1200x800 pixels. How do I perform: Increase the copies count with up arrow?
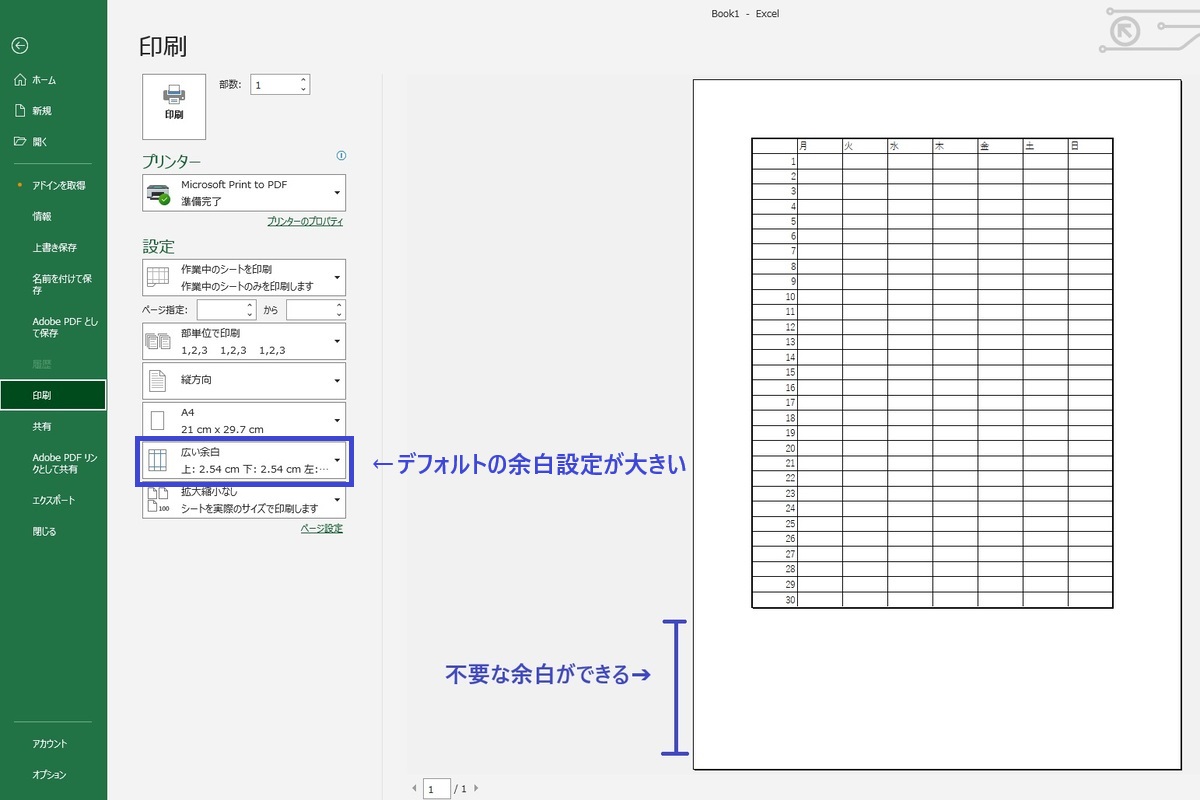pos(304,80)
